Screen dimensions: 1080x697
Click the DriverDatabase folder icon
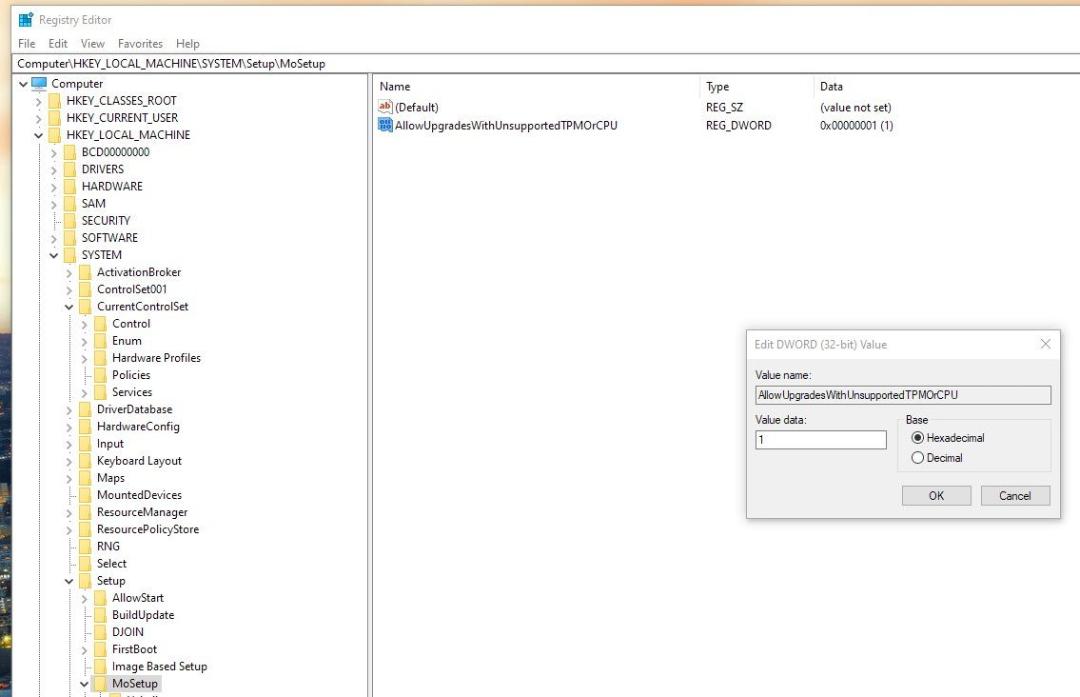[85, 409]
